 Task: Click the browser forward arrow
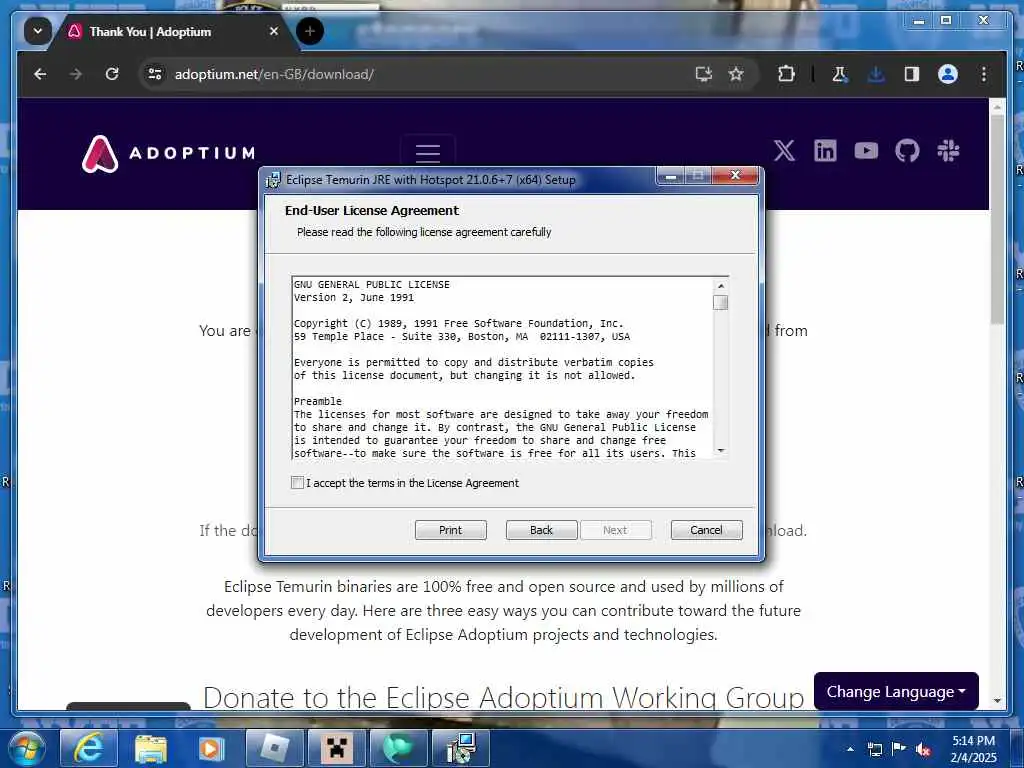(x=76, y=74)
